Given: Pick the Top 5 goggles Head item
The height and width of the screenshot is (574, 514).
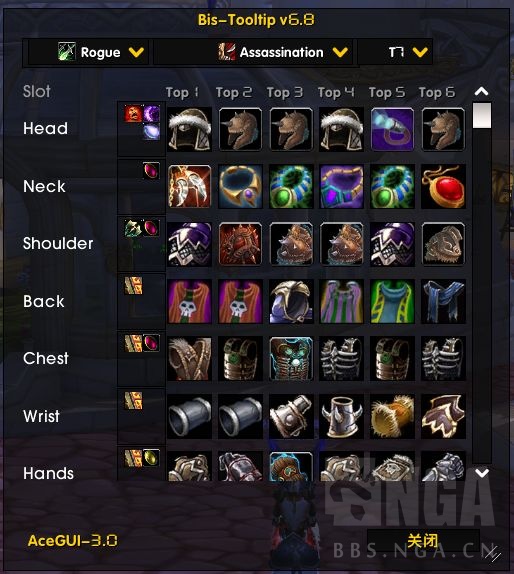Looking at the screenshot, I should tap(392, 129).
